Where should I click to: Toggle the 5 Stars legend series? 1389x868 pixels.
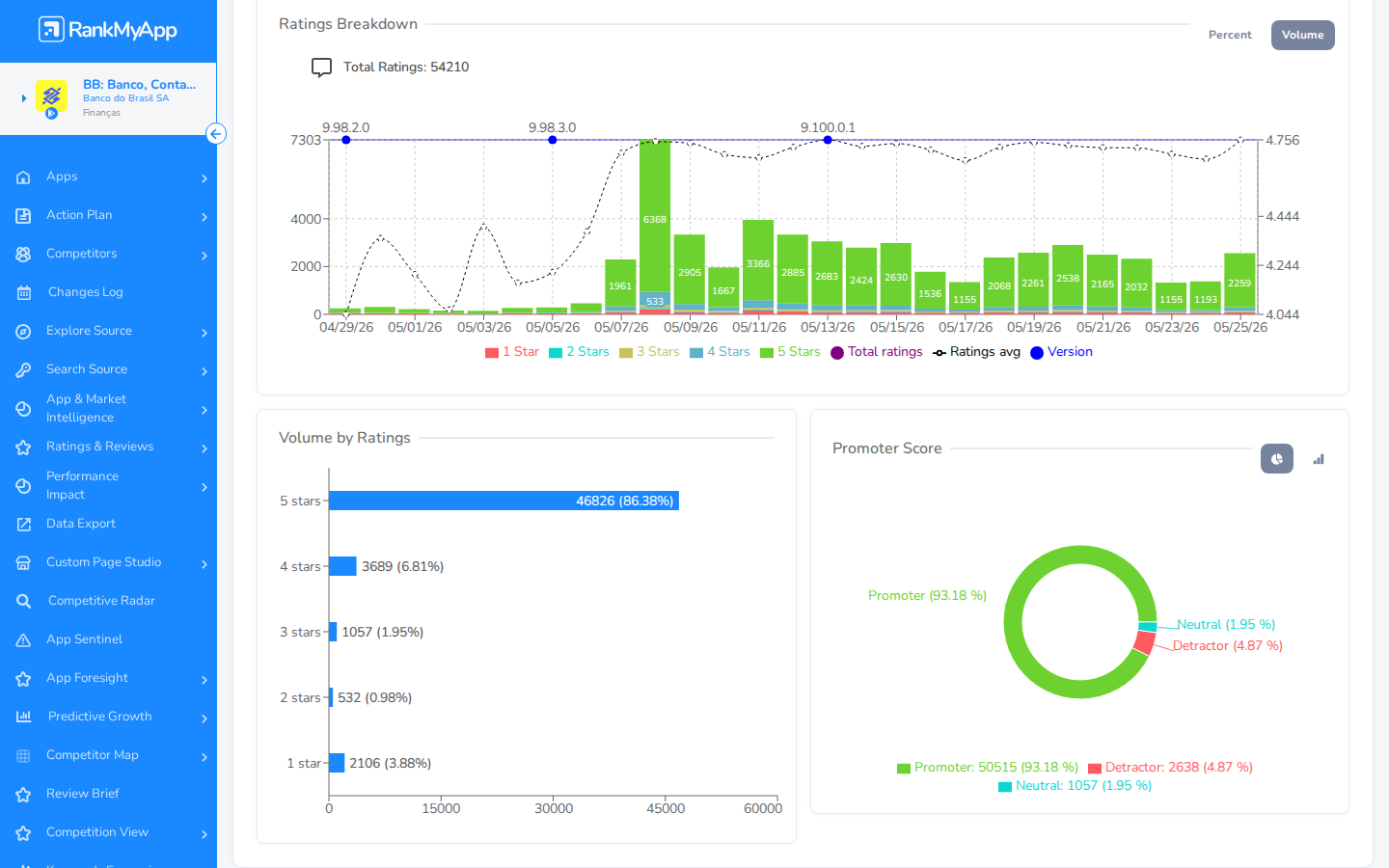coord(790,352)
